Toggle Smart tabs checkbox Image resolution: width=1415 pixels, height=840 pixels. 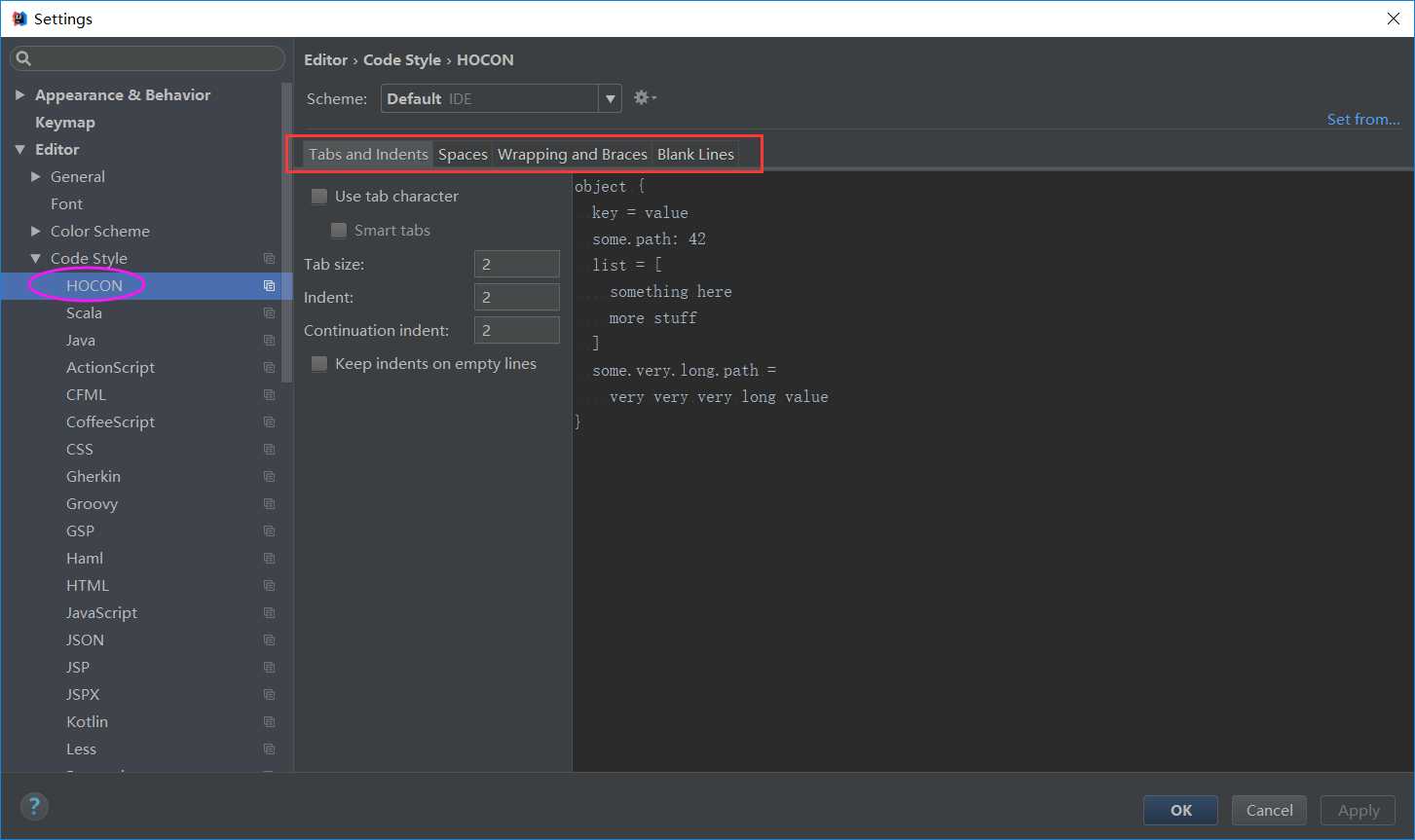(x=339, y=231)
